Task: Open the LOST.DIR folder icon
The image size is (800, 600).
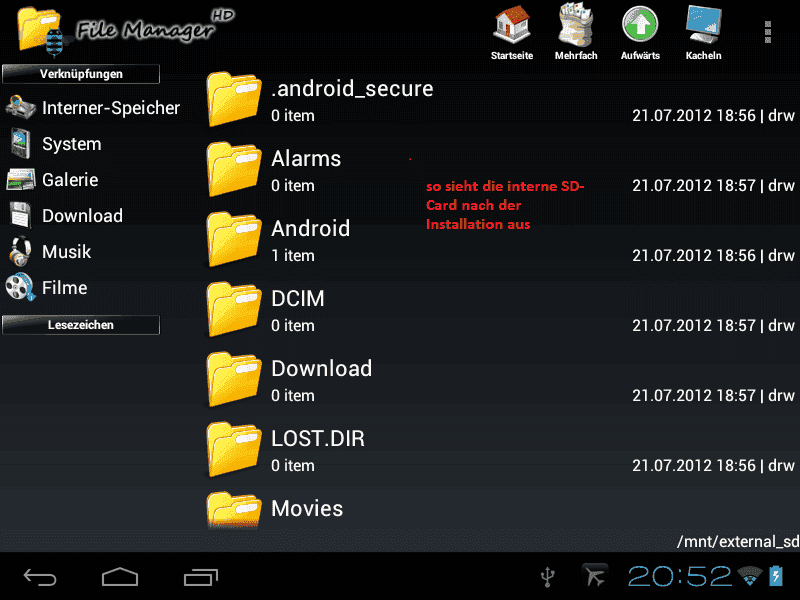Action: (x=234, y=448)
